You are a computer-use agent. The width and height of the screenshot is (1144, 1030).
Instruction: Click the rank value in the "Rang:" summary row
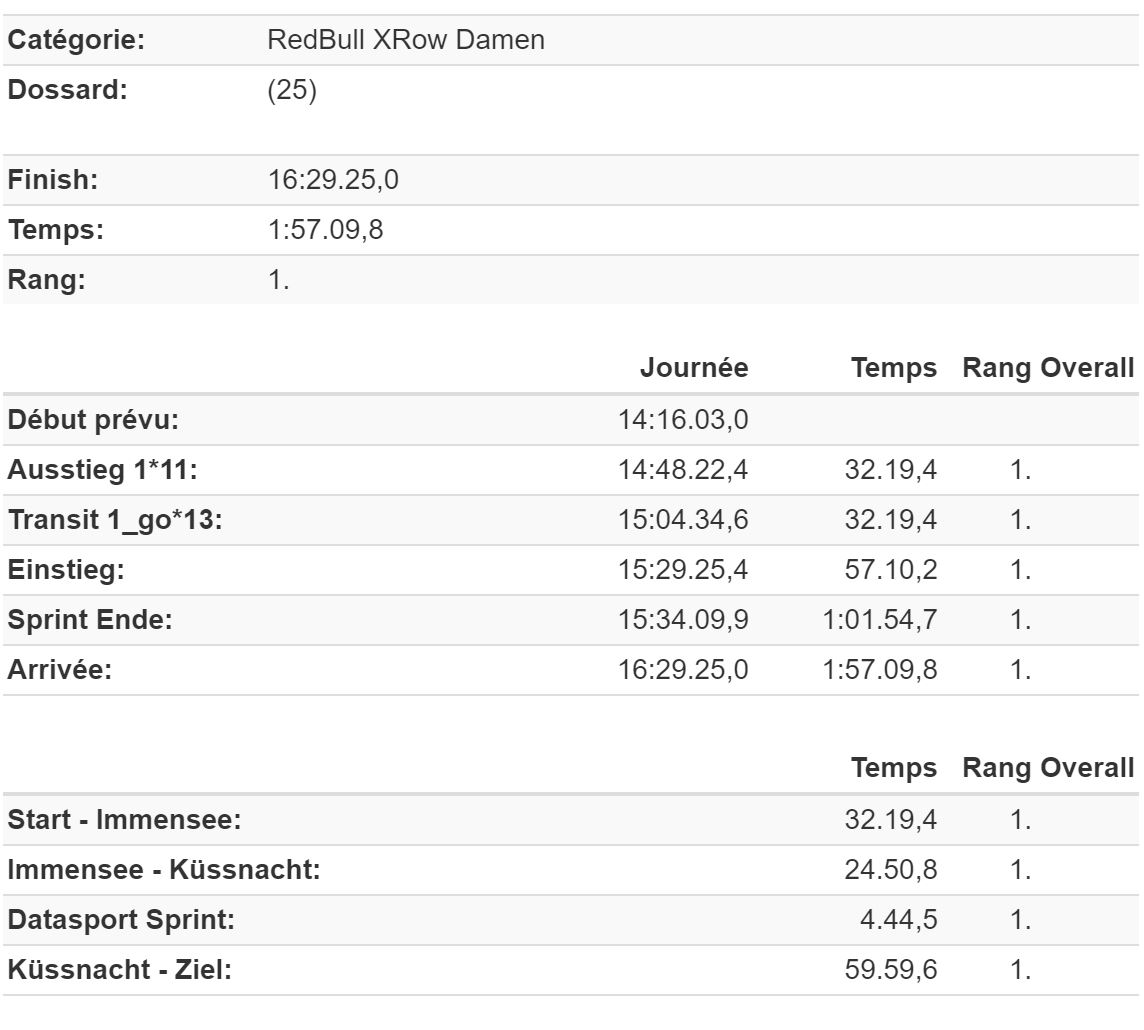(x=279, y=280)
